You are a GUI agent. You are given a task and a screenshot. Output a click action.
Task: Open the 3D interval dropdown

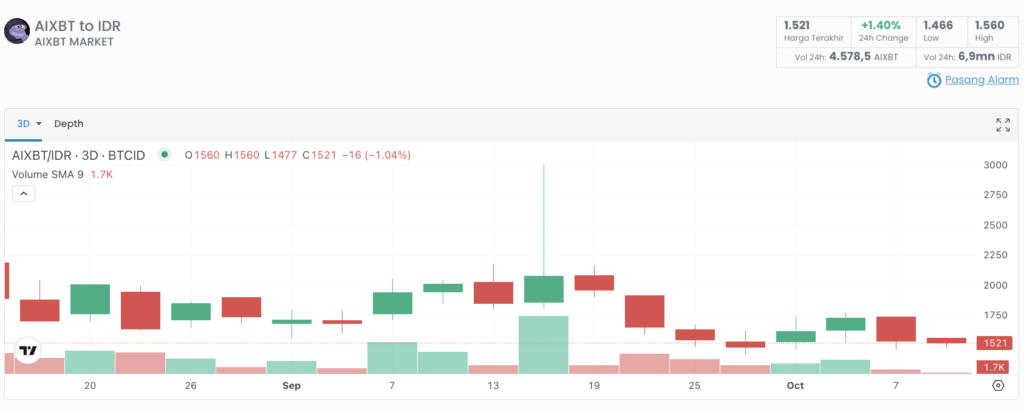pyautogui.click(x=29, y=124)
